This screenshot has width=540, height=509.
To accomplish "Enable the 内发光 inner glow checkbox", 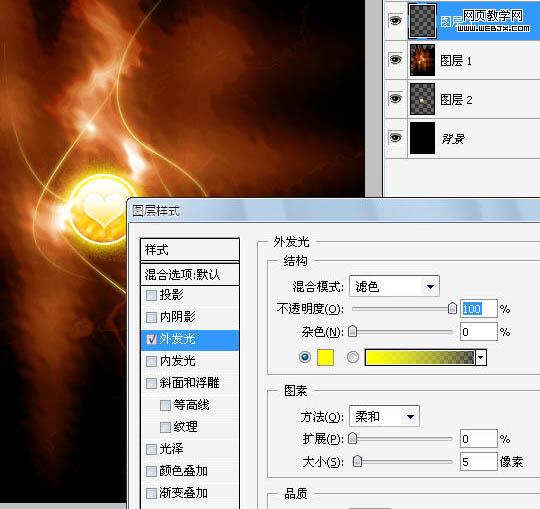I will [x=151, y=361].
